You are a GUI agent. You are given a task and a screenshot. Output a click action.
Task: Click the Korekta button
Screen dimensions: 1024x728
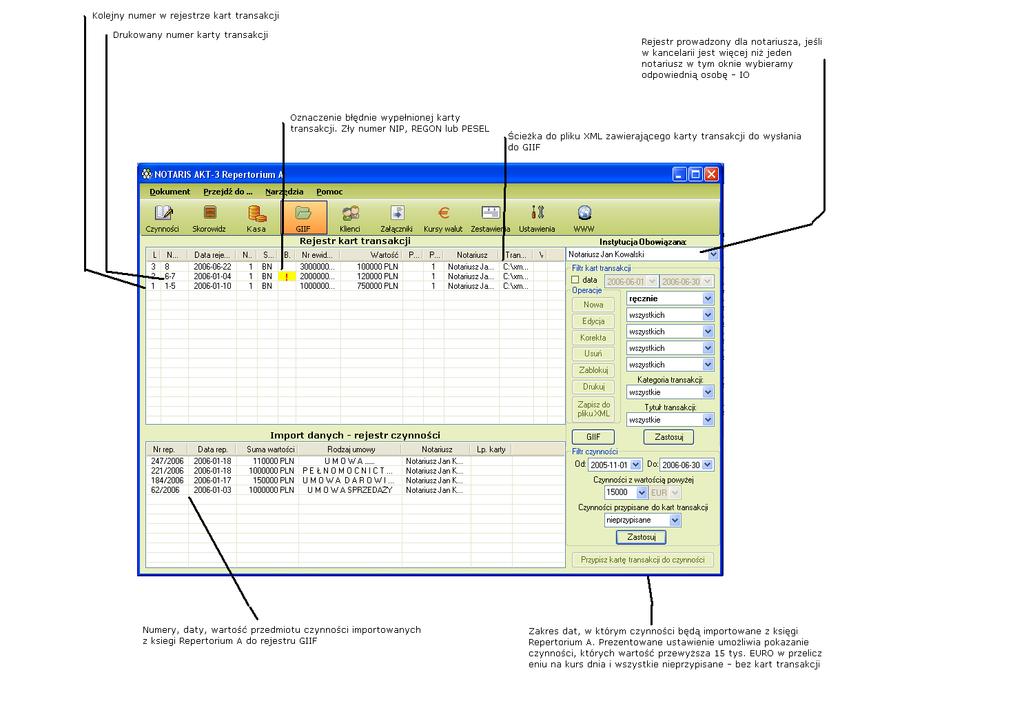tap(593, 338)
